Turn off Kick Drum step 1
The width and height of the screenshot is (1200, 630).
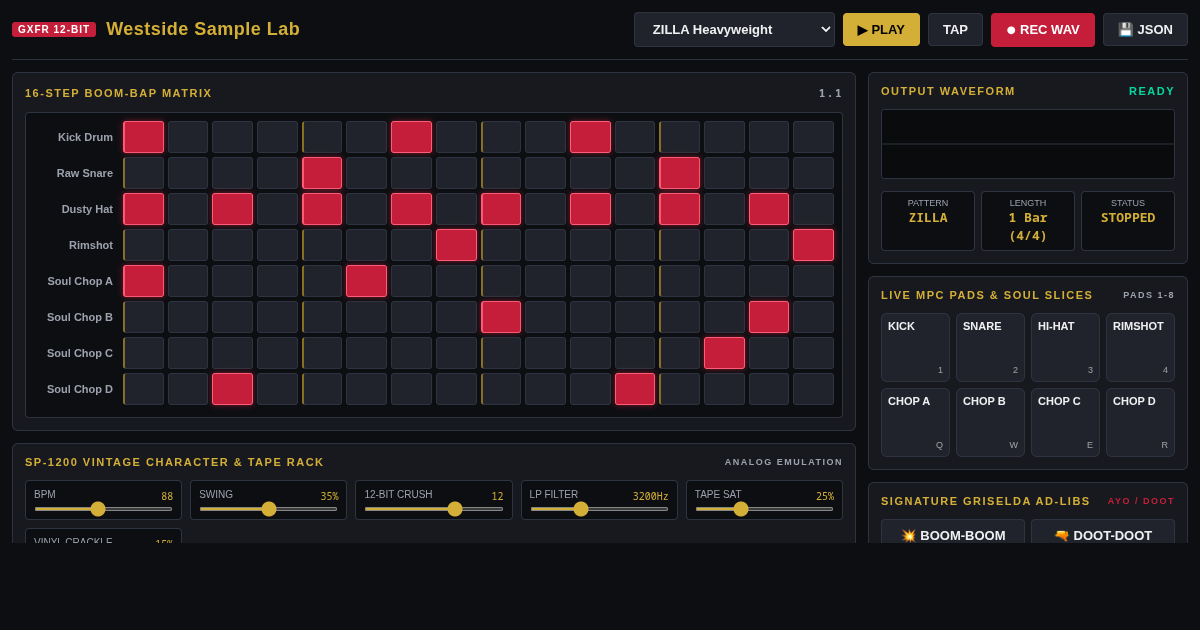[143, 137]
